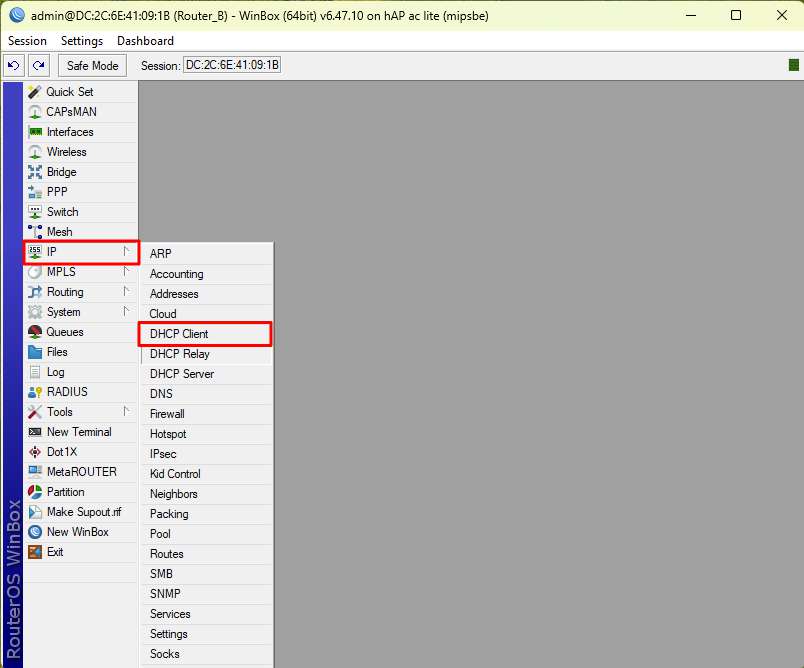
Task: Expand the Tools submenu
Action: pos(126,412)
